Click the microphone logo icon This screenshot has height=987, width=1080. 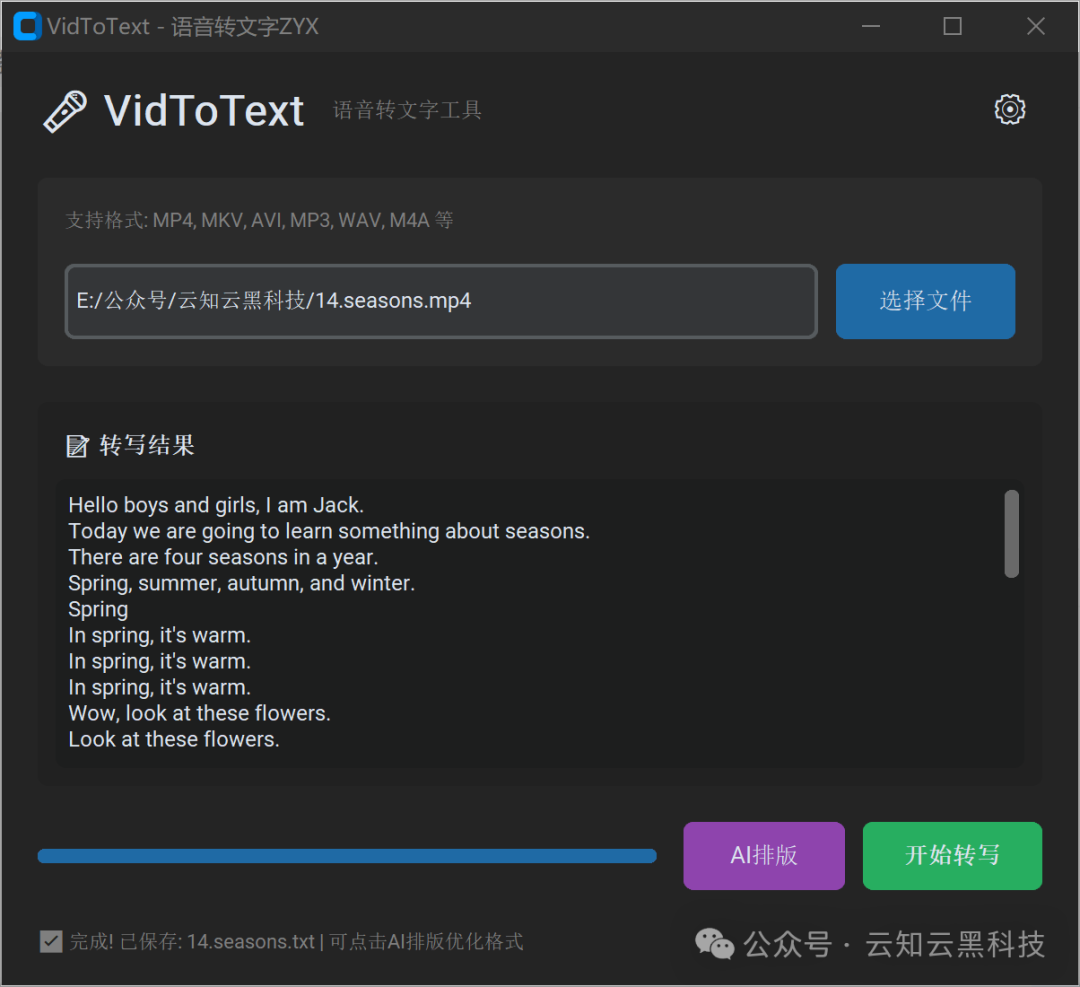pos(65,112)
